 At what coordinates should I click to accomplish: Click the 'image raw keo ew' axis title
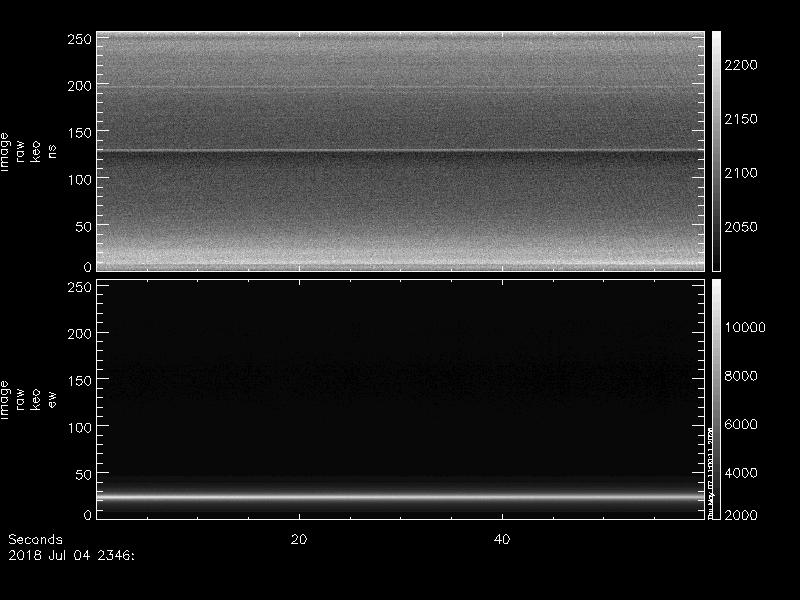point(28,399)
